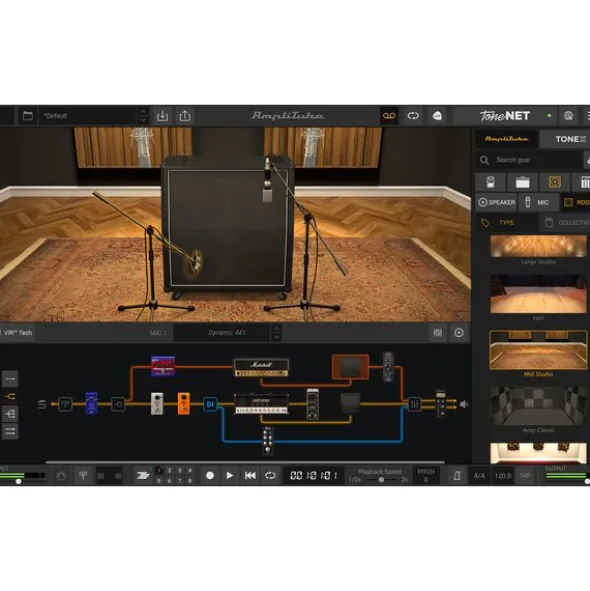Screen dimensions: 590x591
Task: Click the export preset share icon
Action: (x=185, y=116)
